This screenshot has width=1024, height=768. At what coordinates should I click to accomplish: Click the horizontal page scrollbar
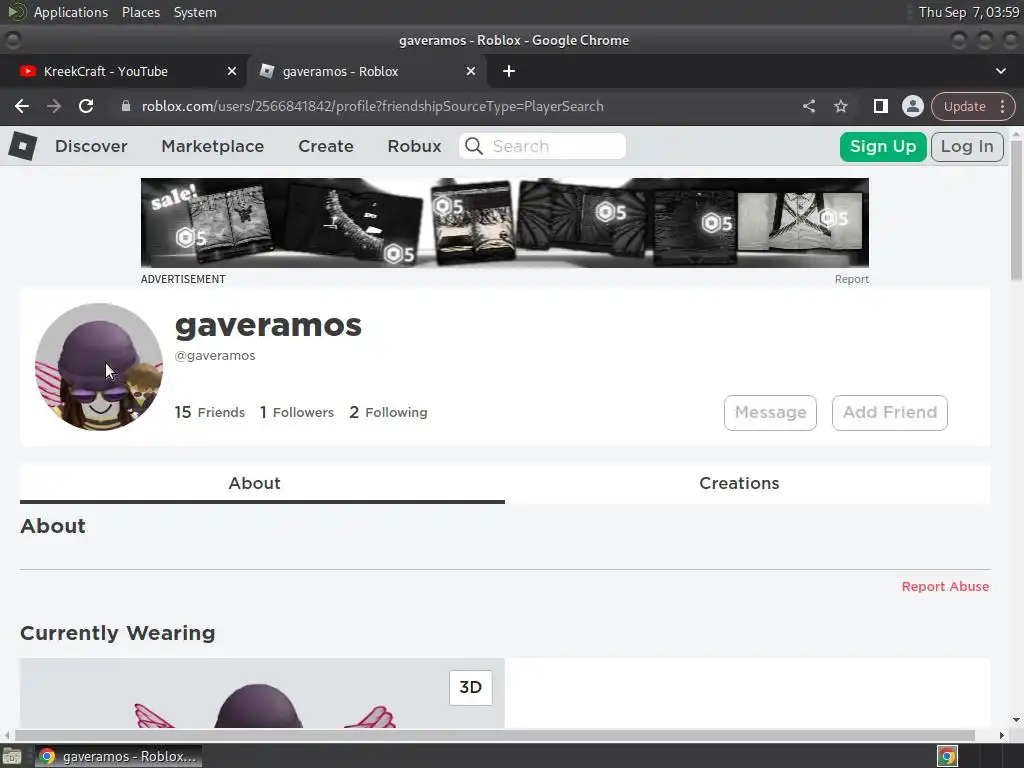[494, 735]
